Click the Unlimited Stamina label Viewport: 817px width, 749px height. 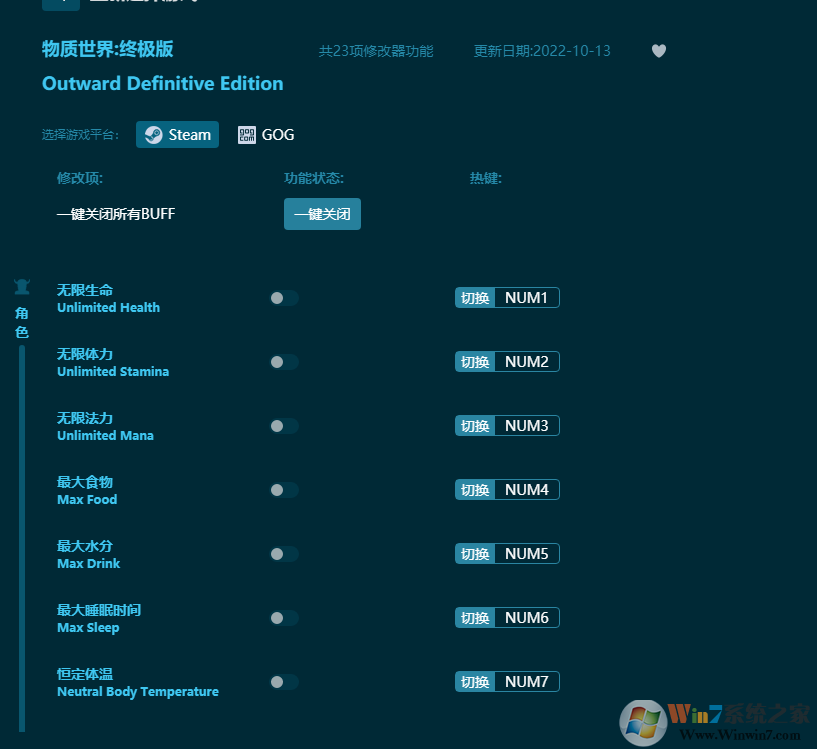pyautogui.click(x=113, y=372)
